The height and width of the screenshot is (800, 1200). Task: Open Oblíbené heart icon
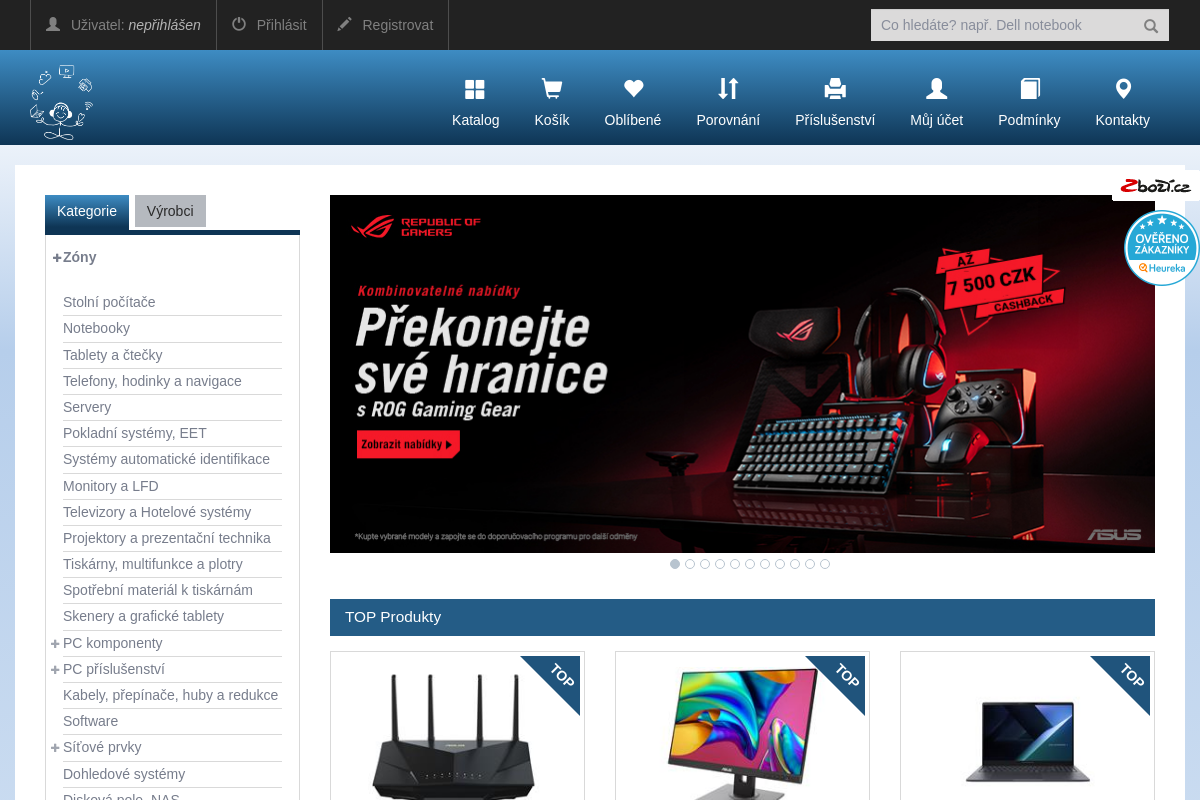633,89
